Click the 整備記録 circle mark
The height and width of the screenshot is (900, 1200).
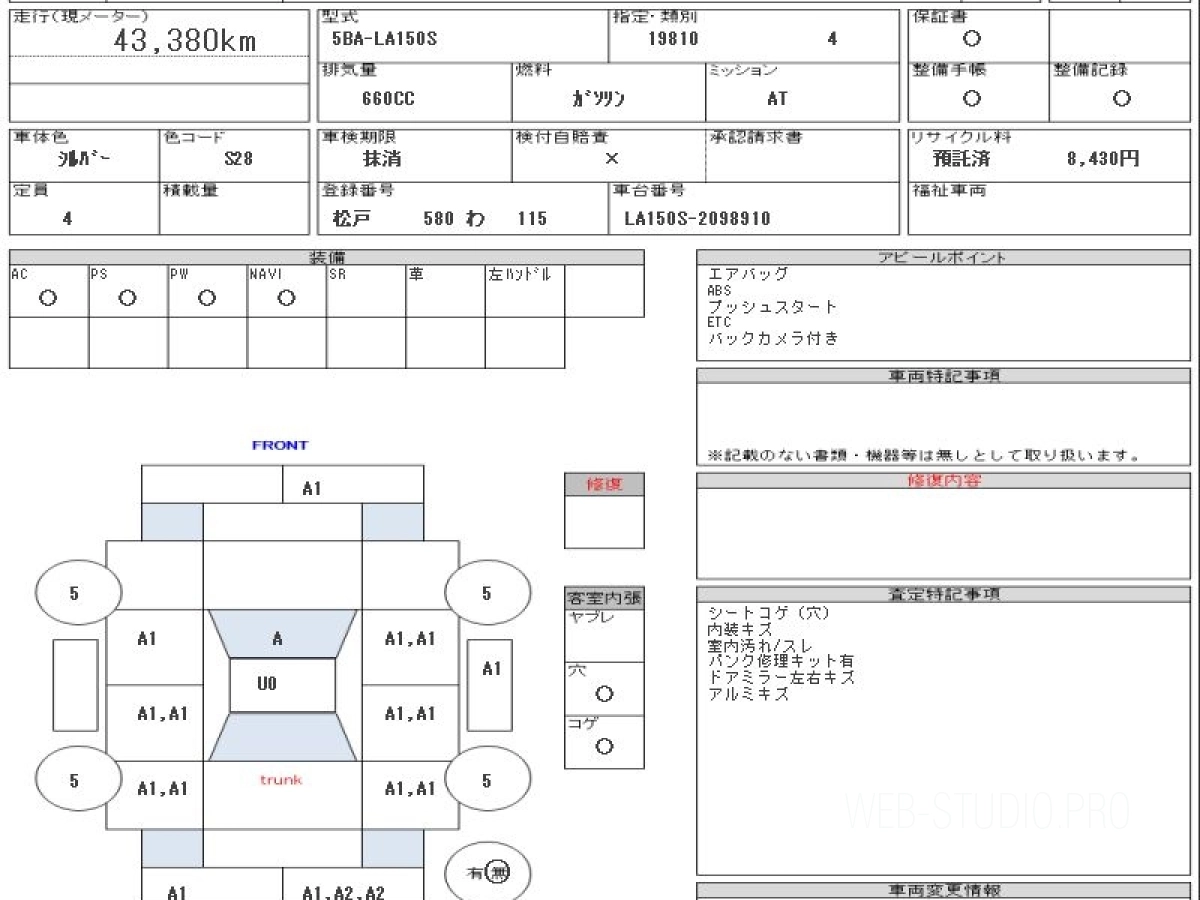coord(1121,98)
